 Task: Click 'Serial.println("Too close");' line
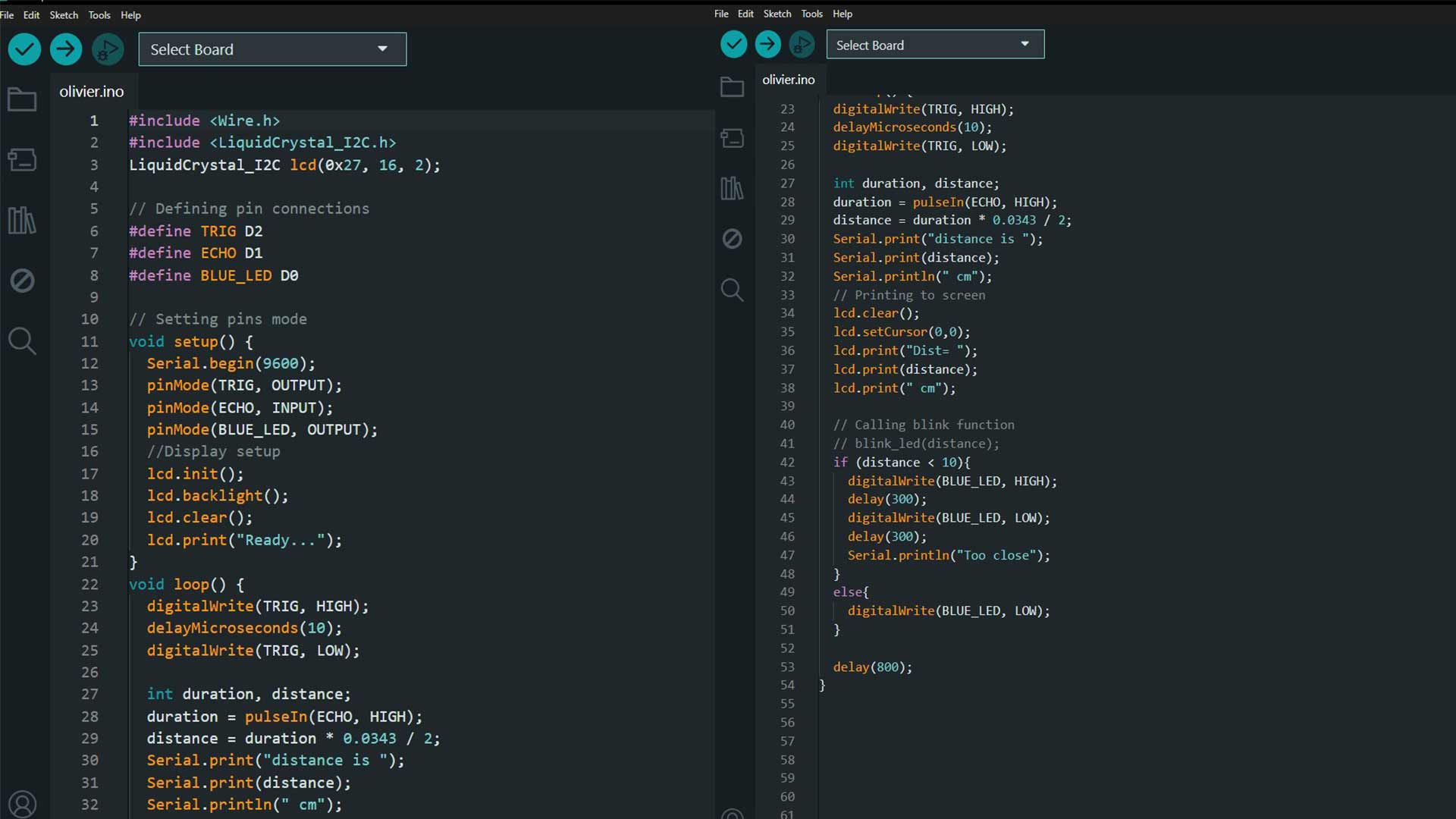pos(949,555)
